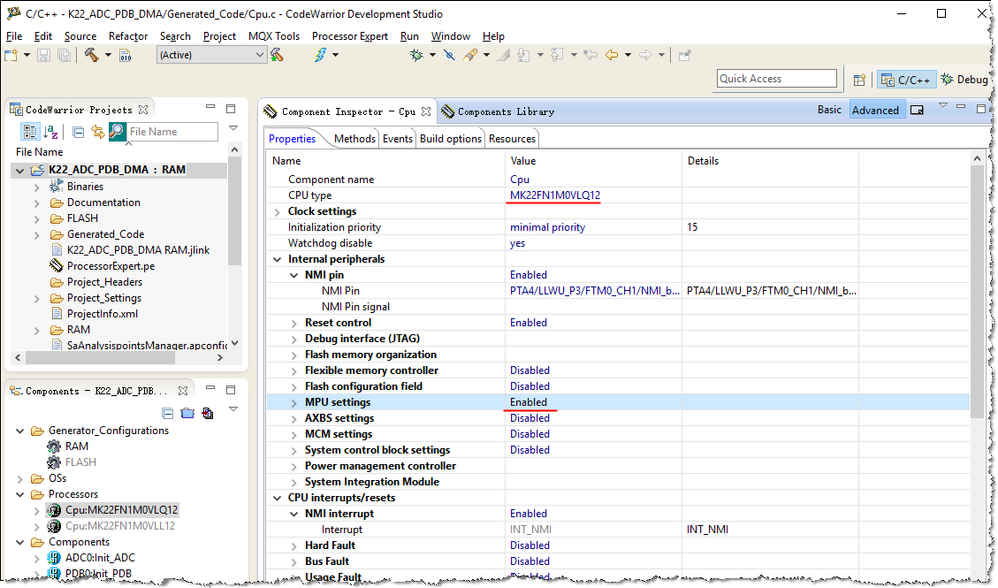
Task: Switch the inspector to Basic view
Action: [829, 110]
